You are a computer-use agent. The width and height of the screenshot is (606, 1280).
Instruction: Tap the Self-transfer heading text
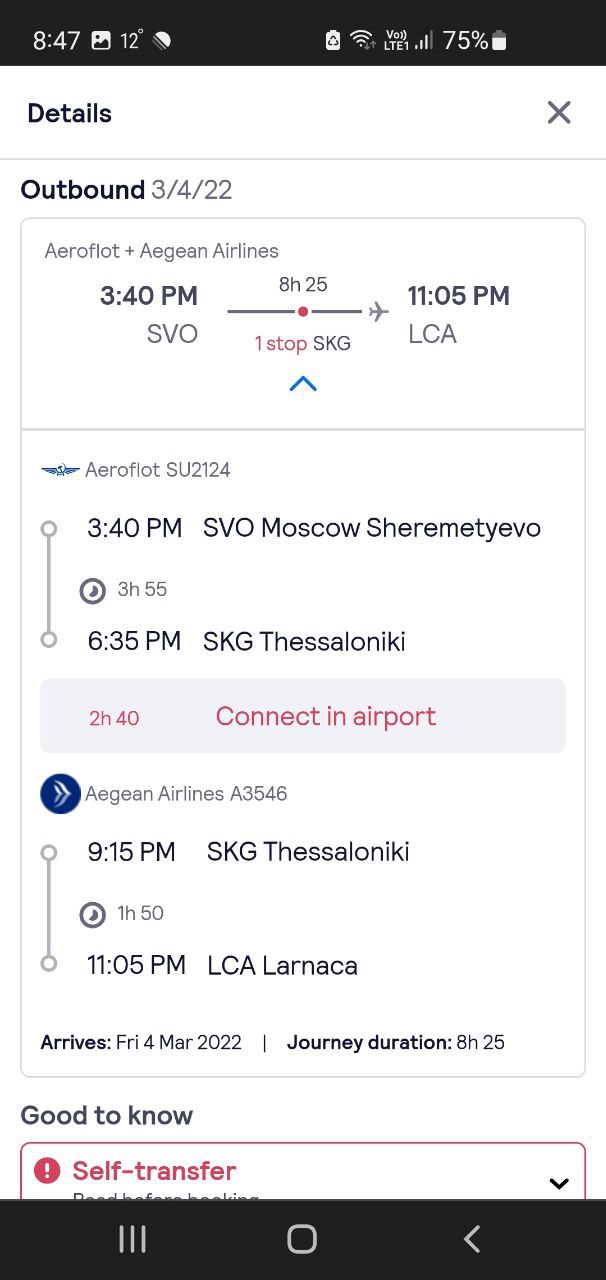click(x=154, y=1170)
